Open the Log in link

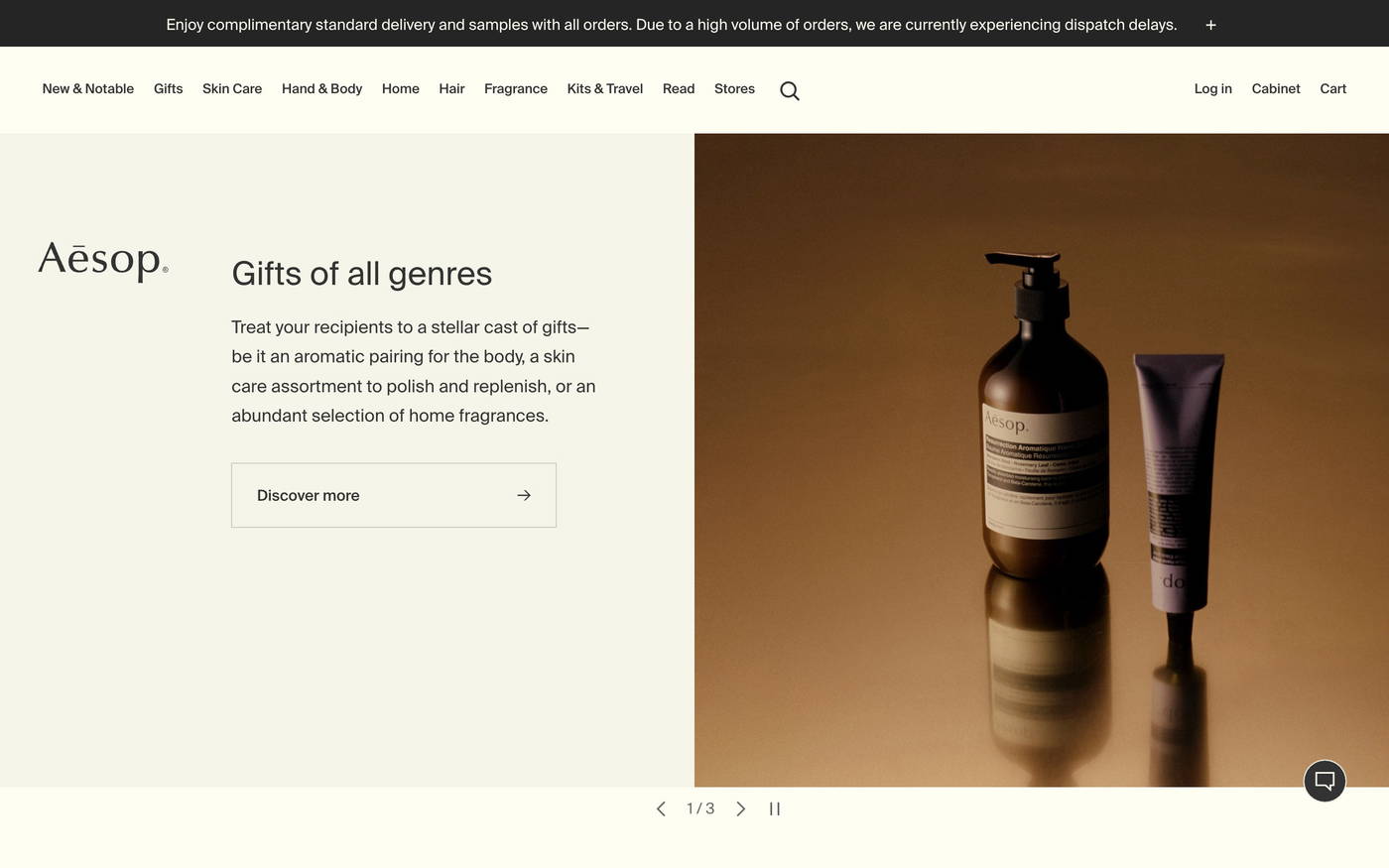pos(1212,89)
